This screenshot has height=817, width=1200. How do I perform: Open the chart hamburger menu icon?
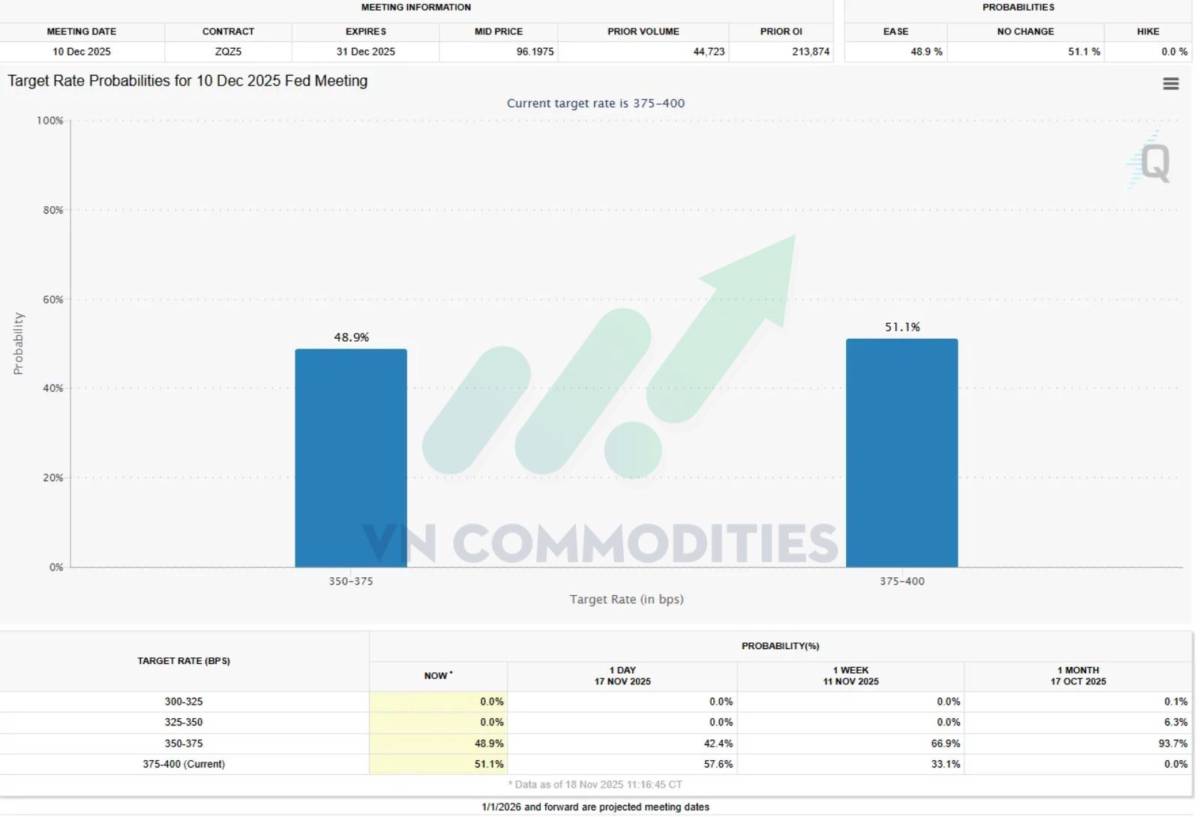[1171, 84]
